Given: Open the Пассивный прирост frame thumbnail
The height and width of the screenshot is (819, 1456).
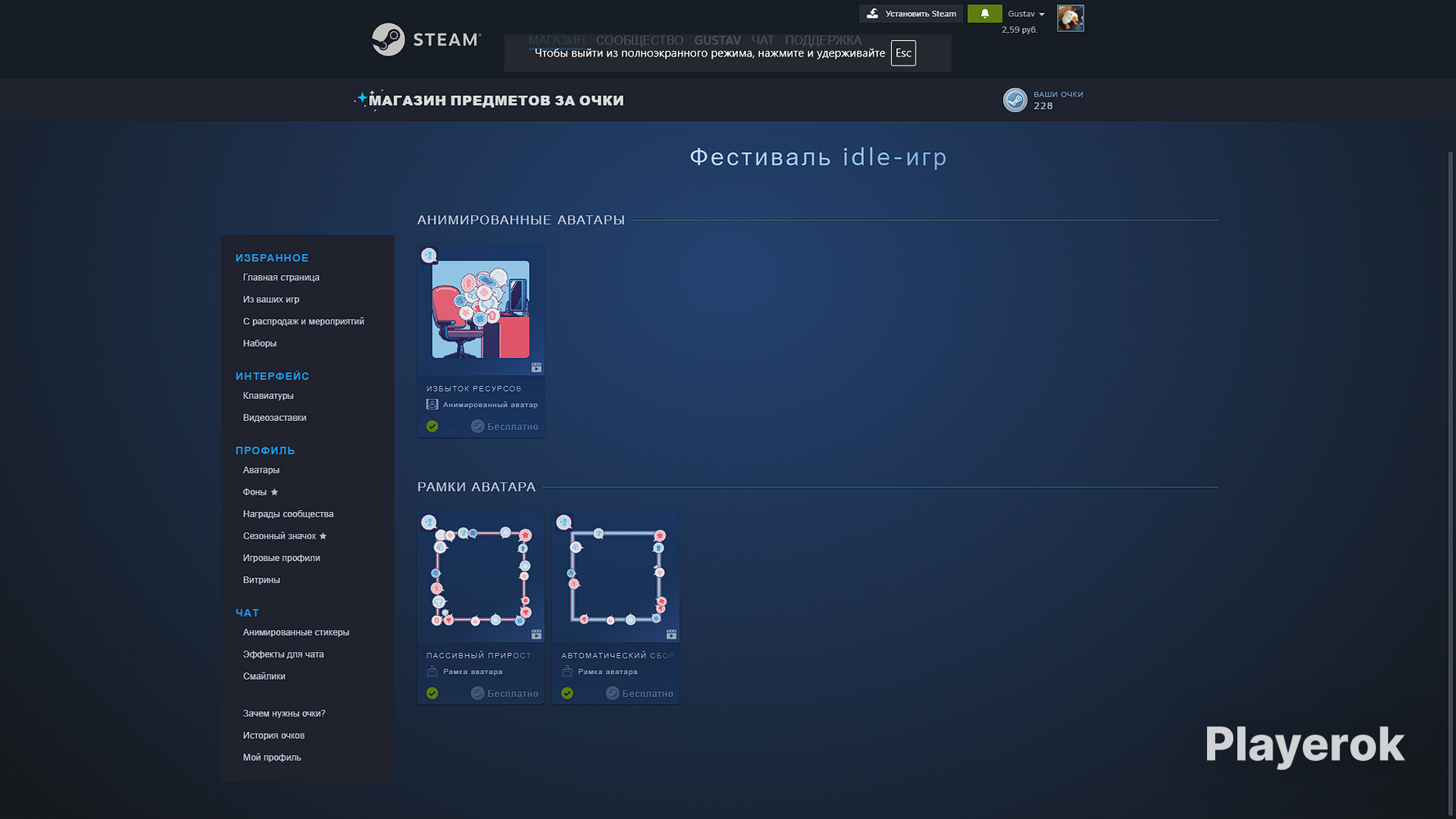Looking at the screenshot, I should 481,577.
